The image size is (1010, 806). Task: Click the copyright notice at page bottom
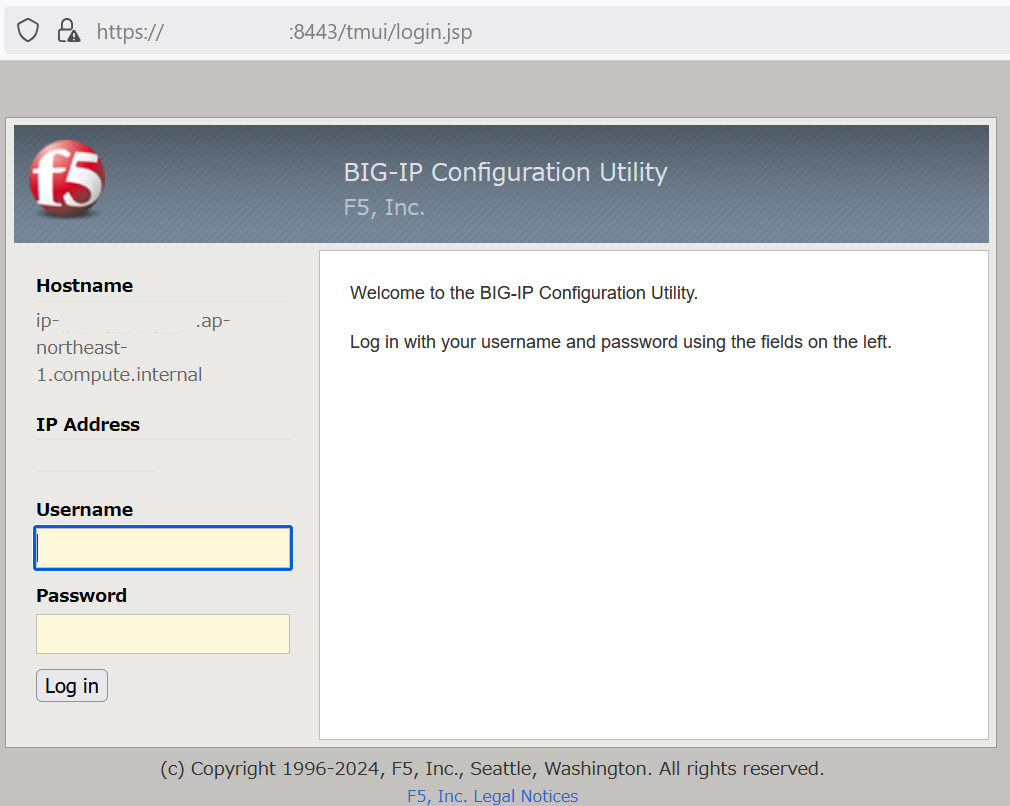coord(493,768)
